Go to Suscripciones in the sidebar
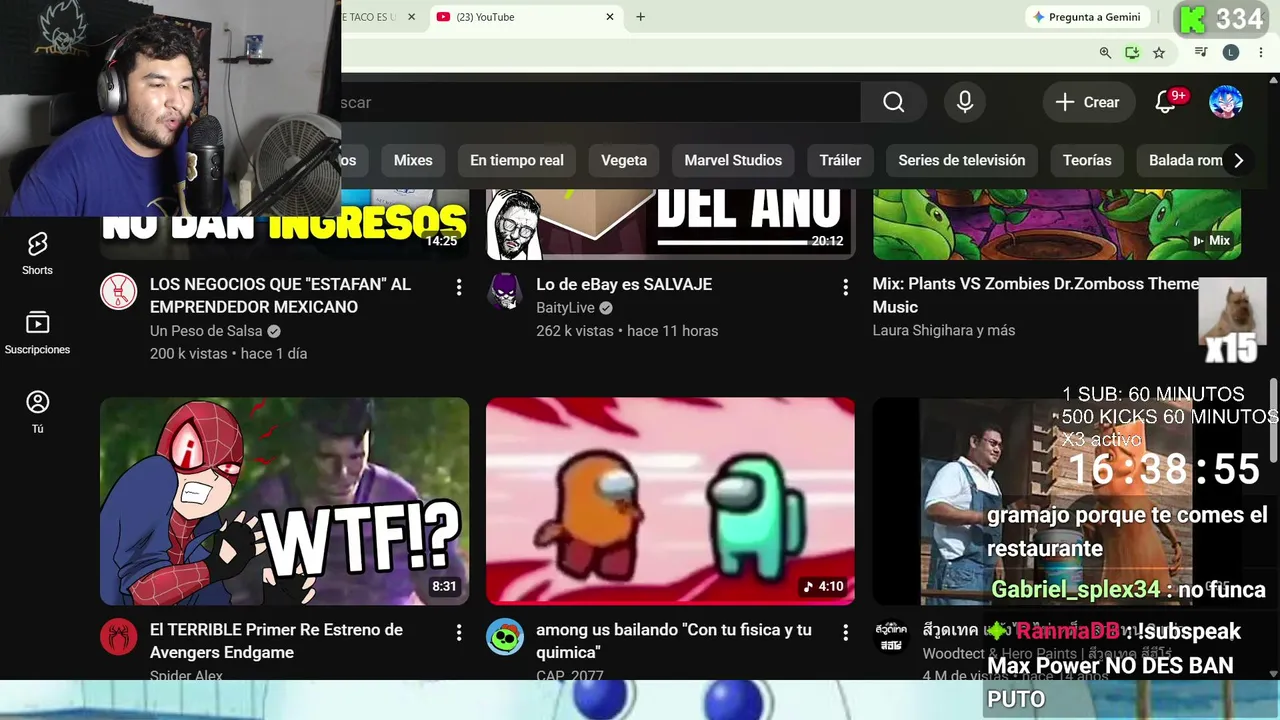The image size is (1280, 720). [x=37, y=333]
